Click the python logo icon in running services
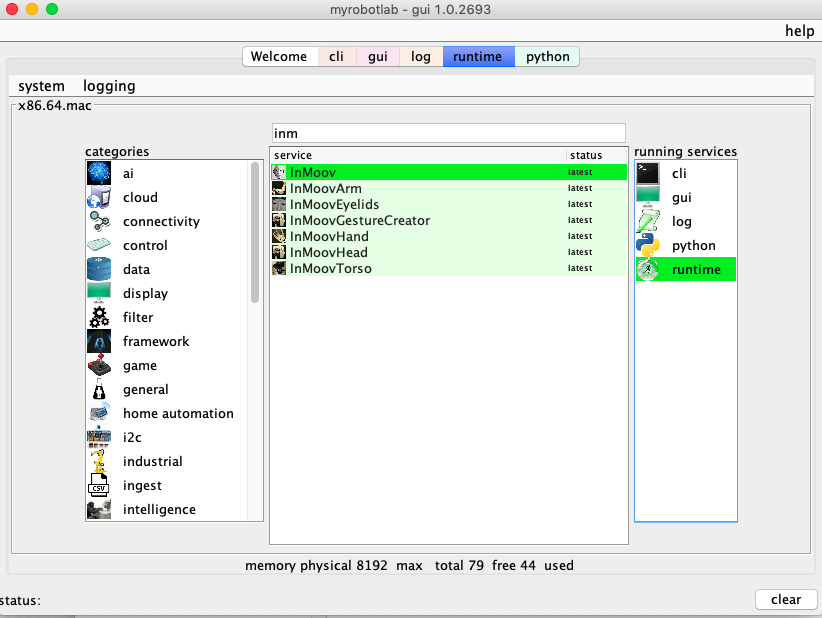The height and width of the screenshot is (618, 822). point(648,245)
